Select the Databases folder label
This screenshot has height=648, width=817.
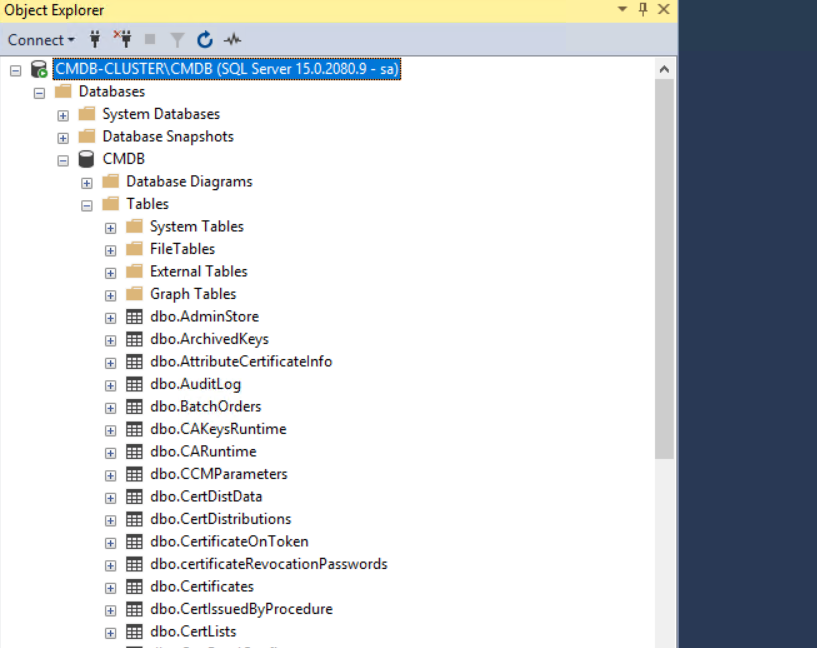[112, 92]
